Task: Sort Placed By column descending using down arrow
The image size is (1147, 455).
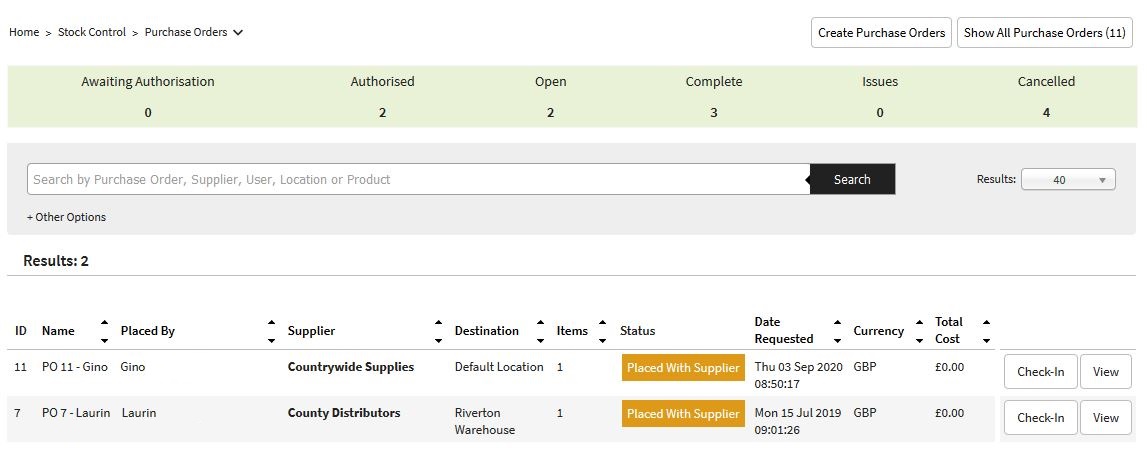Action: [x=271, y=340]
